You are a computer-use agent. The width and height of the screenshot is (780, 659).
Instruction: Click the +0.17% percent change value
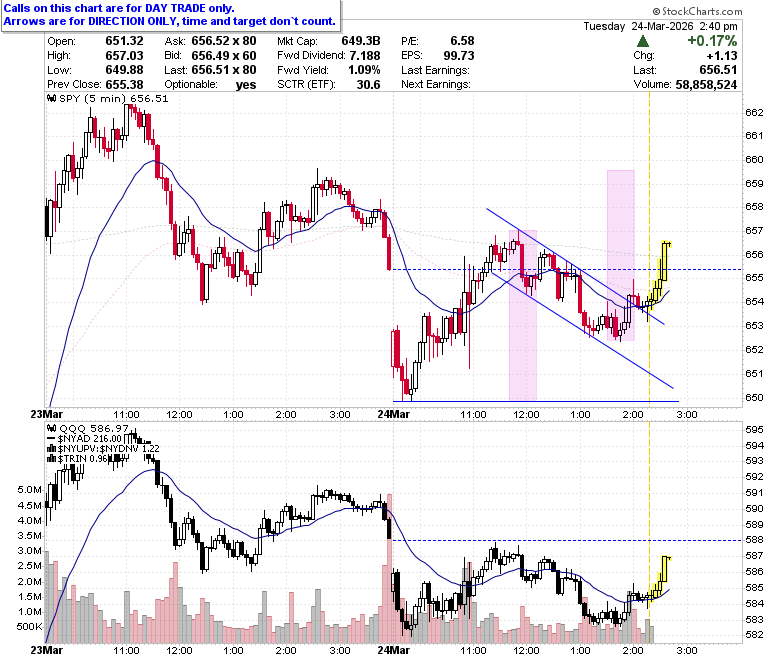[x=712, y=41]
